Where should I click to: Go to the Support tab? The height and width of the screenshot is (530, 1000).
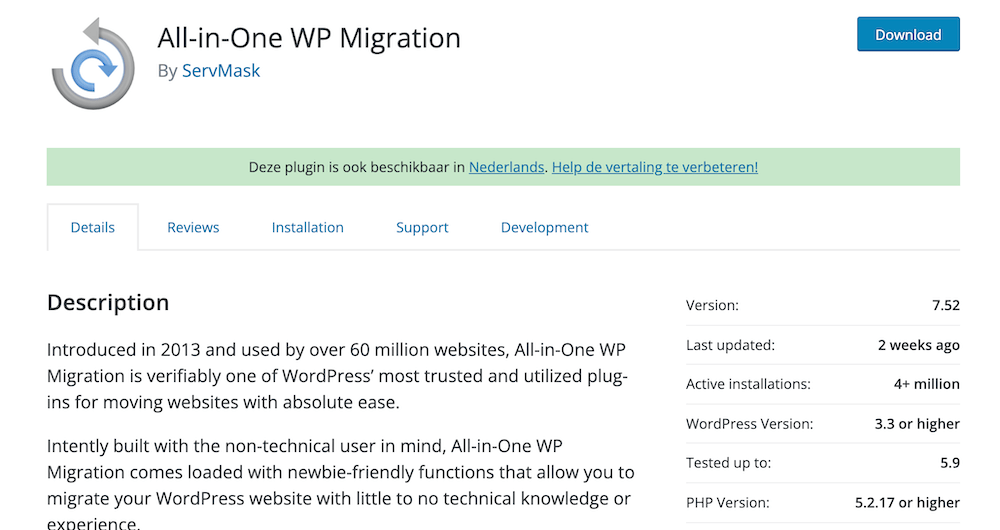422,227
